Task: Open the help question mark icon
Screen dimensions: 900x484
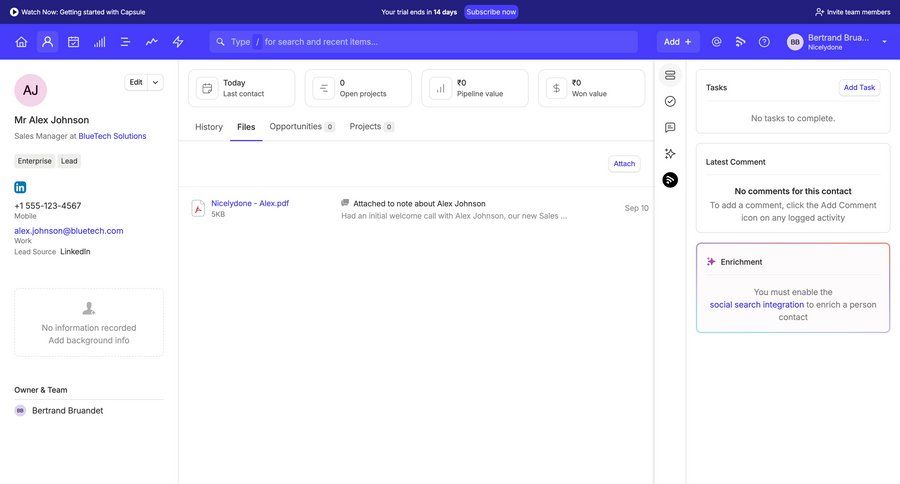Action: (764, 42)
